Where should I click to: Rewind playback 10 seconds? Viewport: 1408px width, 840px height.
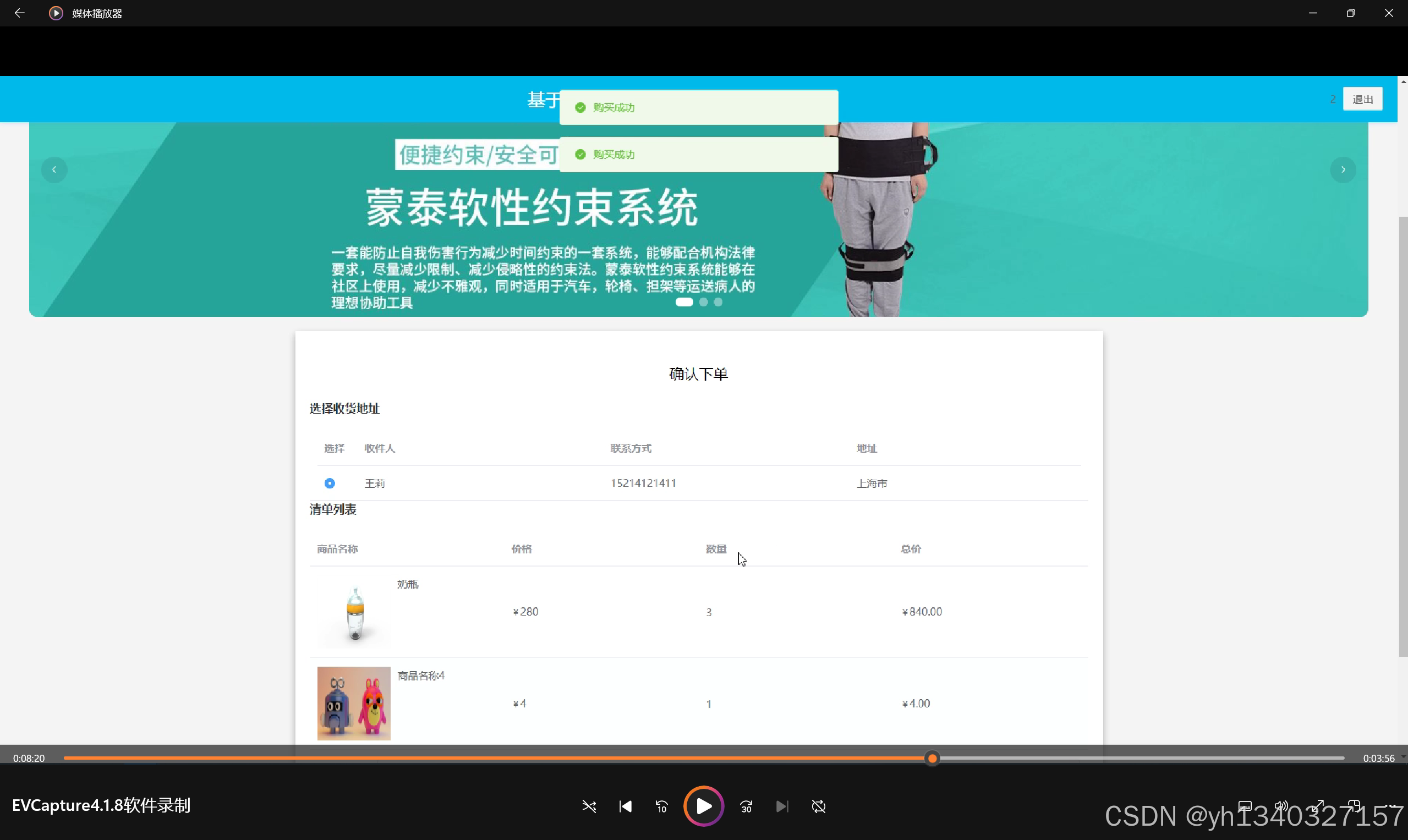click(x=661, y=806)
